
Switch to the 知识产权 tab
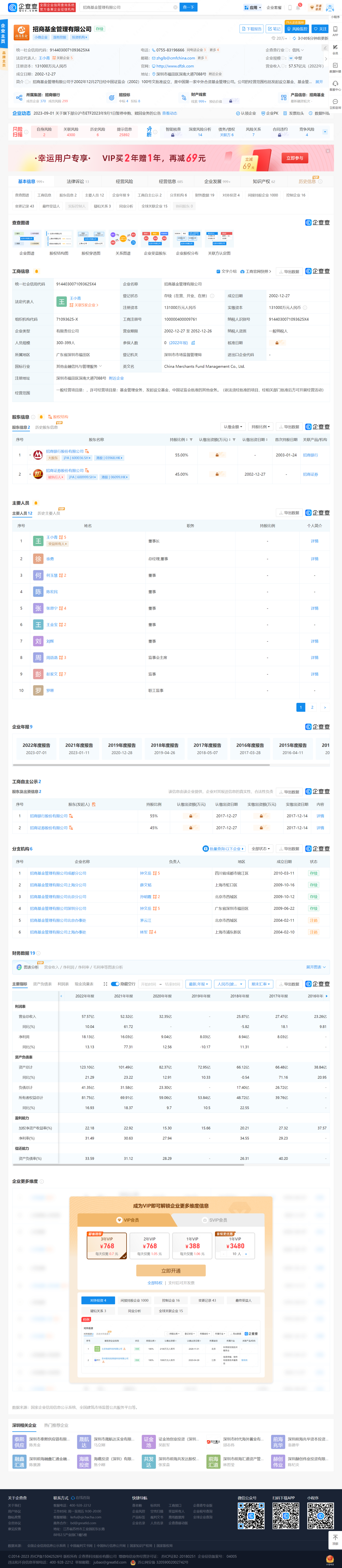point(263,181)
